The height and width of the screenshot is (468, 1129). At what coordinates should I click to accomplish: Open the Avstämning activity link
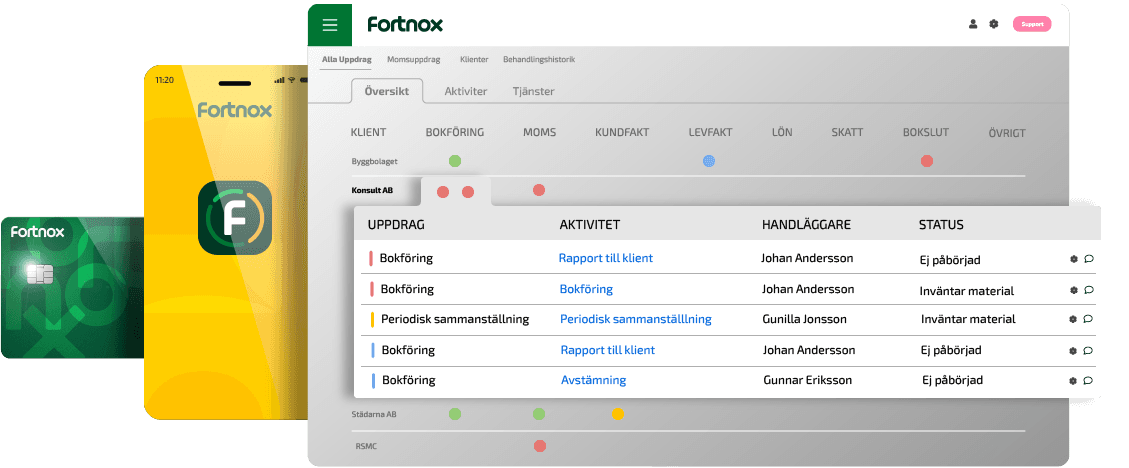click(x=593, y=380)
